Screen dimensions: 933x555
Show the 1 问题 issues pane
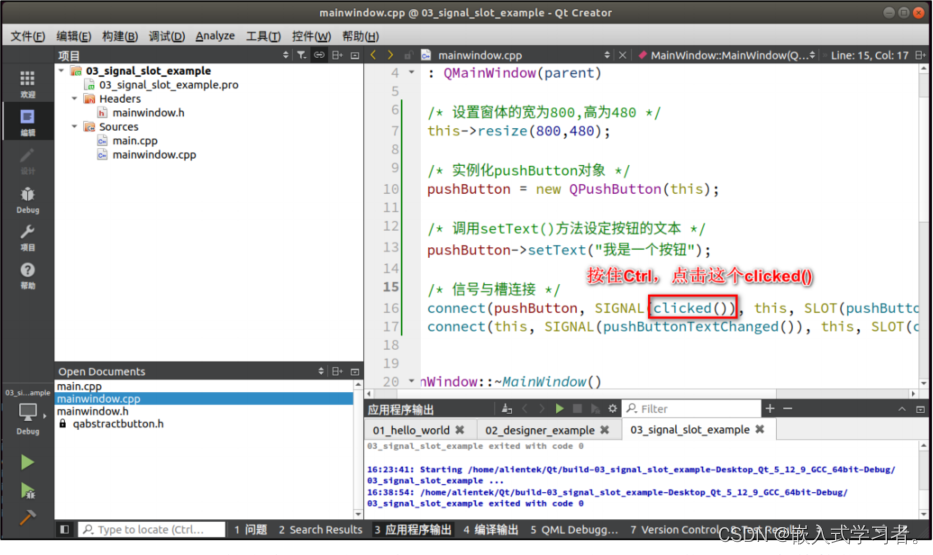point(250,529)
